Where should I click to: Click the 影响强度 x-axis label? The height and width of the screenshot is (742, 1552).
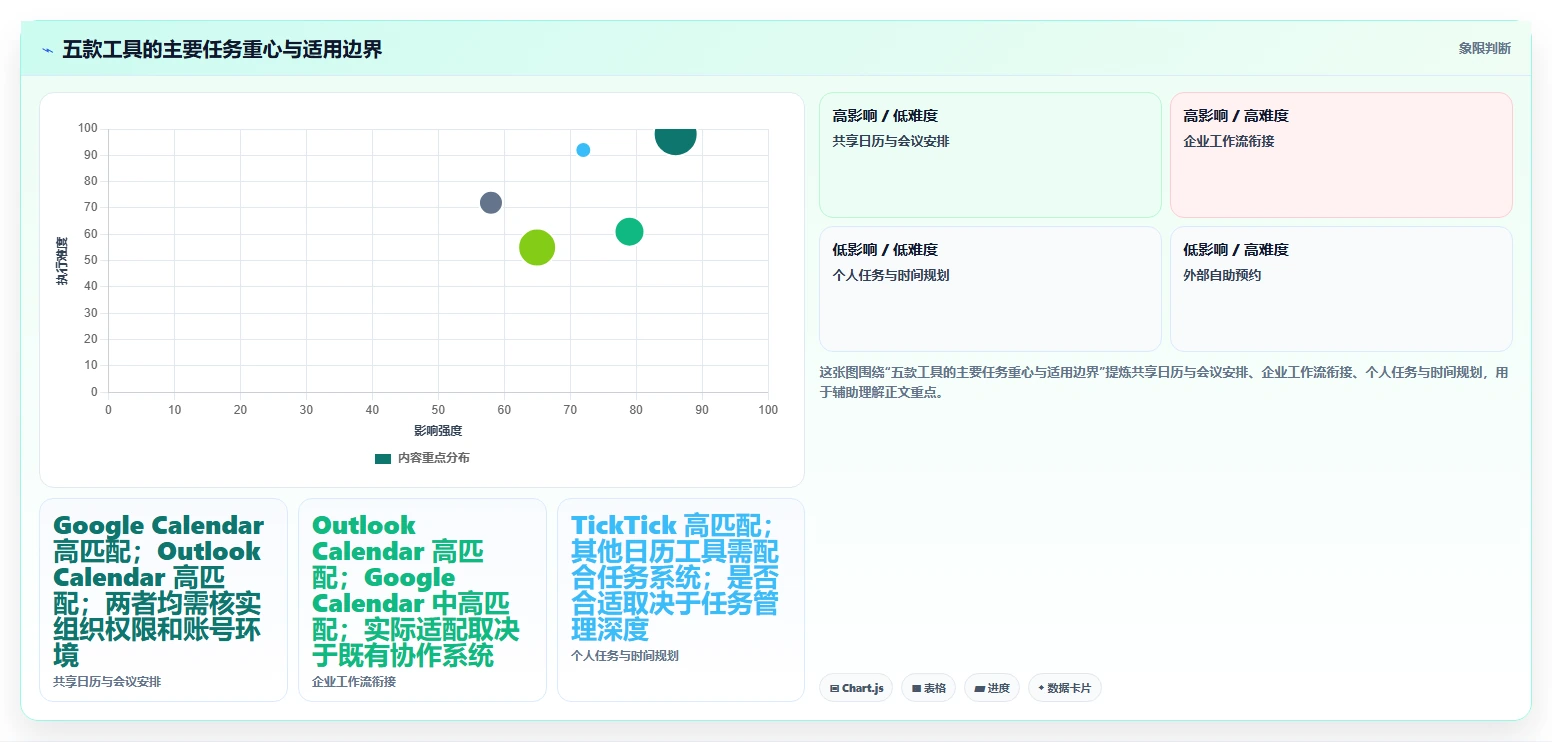(x=438, y=431)
